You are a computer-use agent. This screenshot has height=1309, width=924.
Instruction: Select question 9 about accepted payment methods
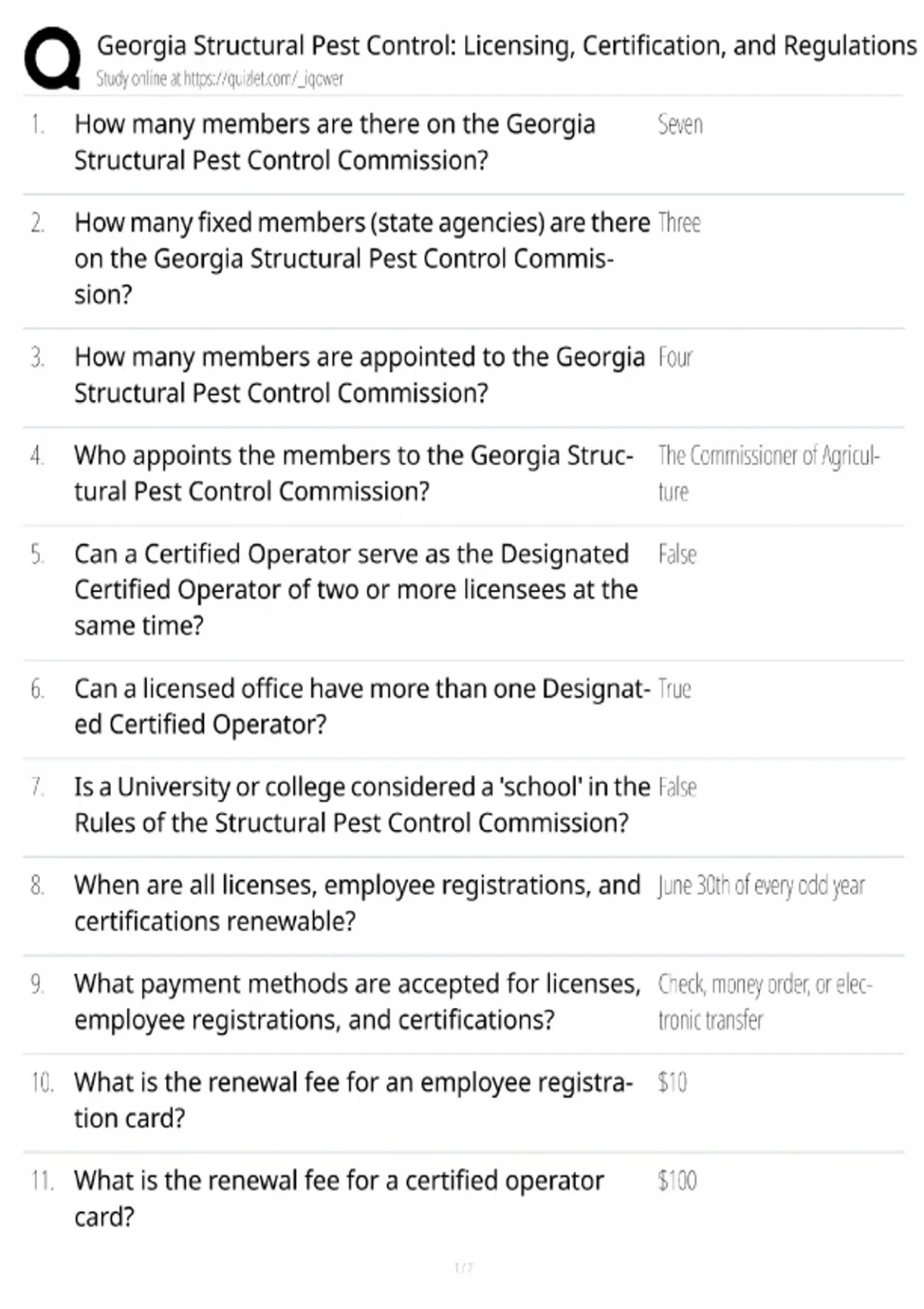(357, 1002)
